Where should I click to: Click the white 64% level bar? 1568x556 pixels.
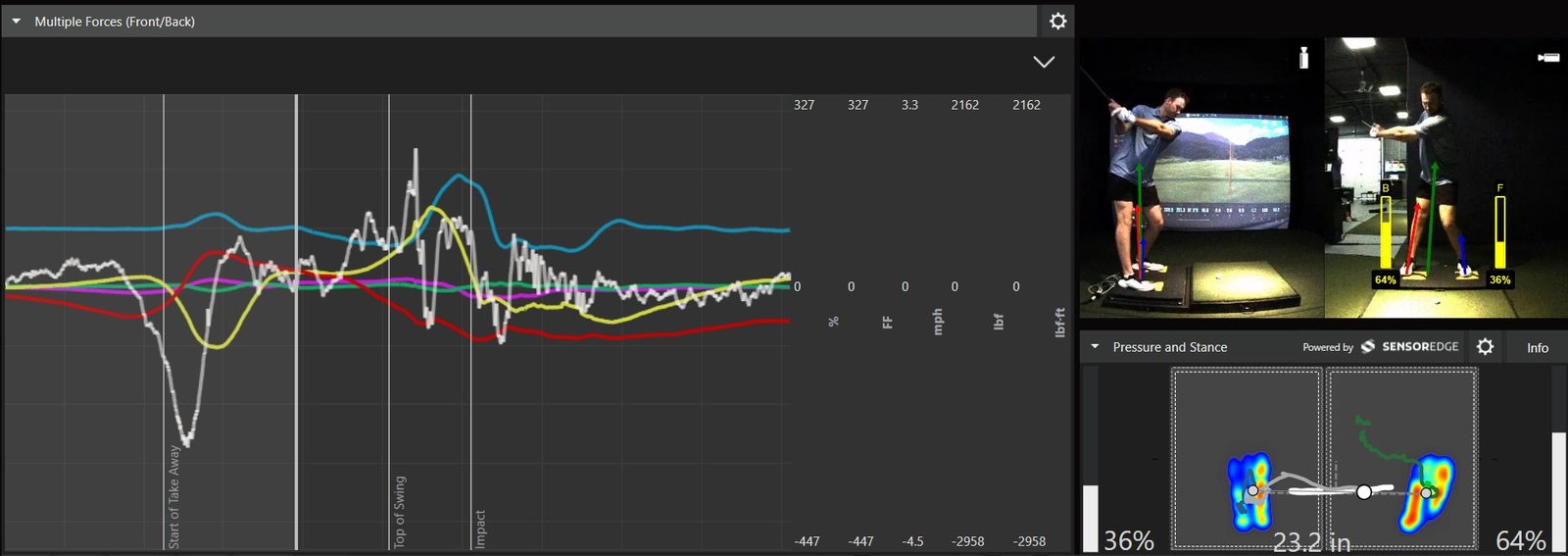point(1559,491)
